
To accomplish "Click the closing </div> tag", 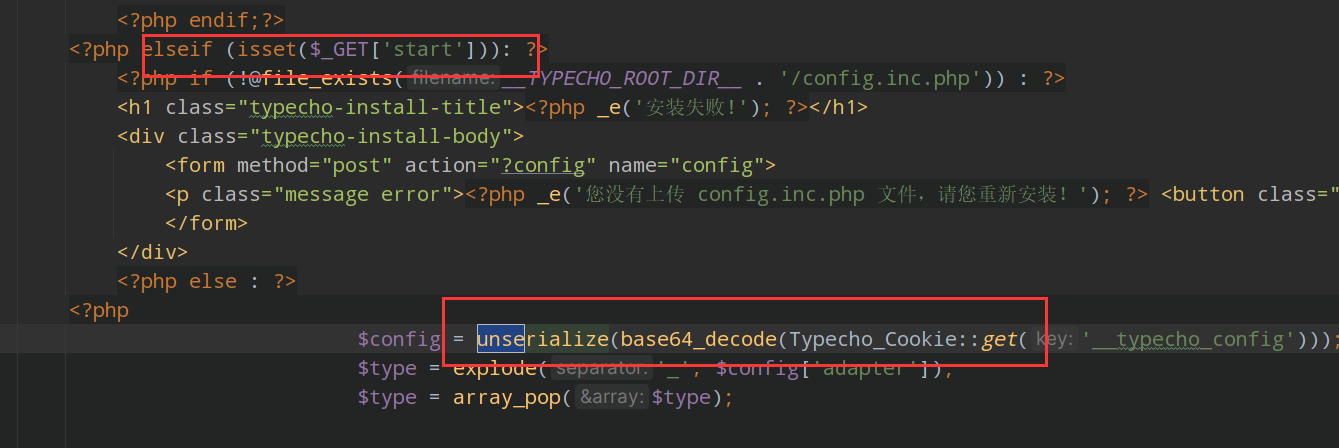I will coord(152,252).
